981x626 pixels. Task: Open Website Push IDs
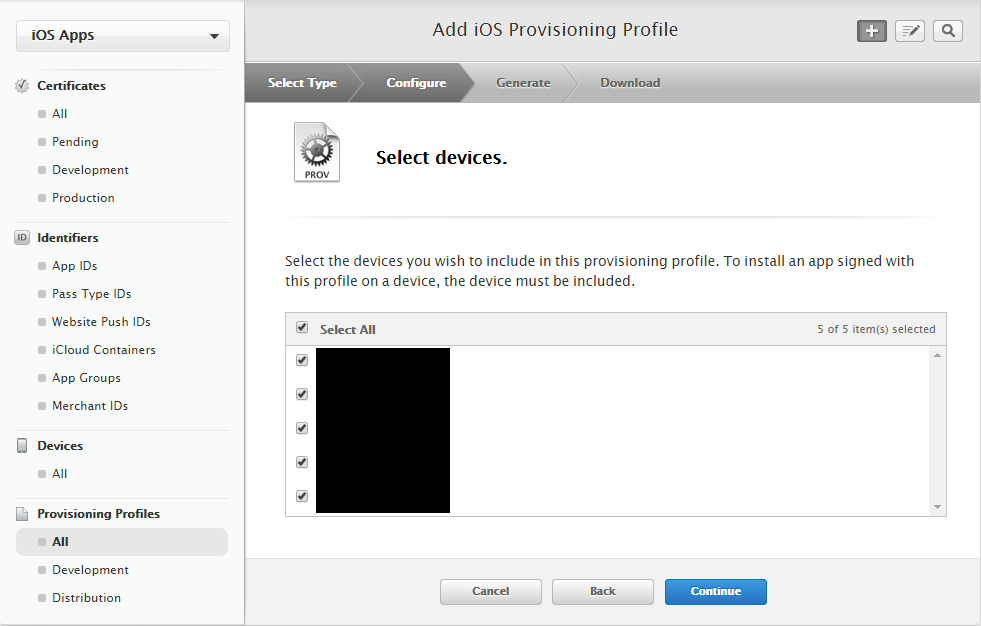pos(101,321)
